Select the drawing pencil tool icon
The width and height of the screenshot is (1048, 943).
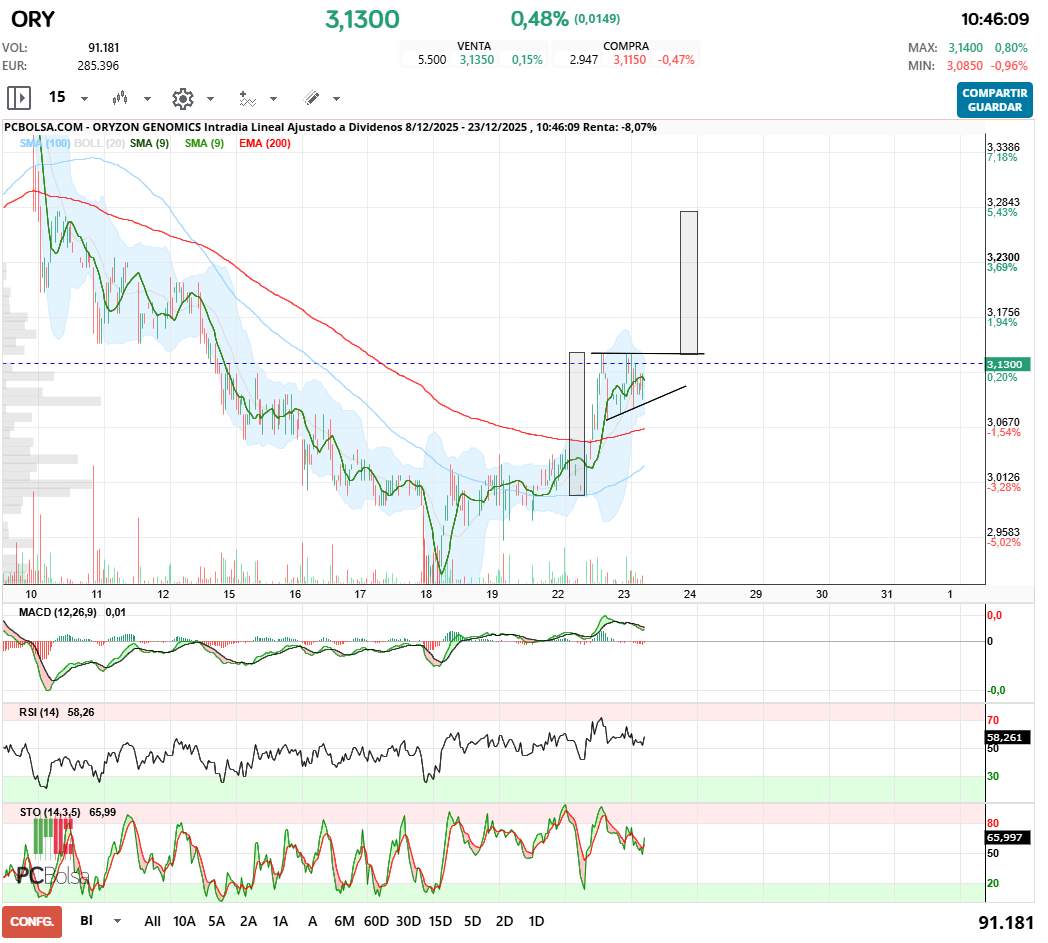tap(312, 98)
